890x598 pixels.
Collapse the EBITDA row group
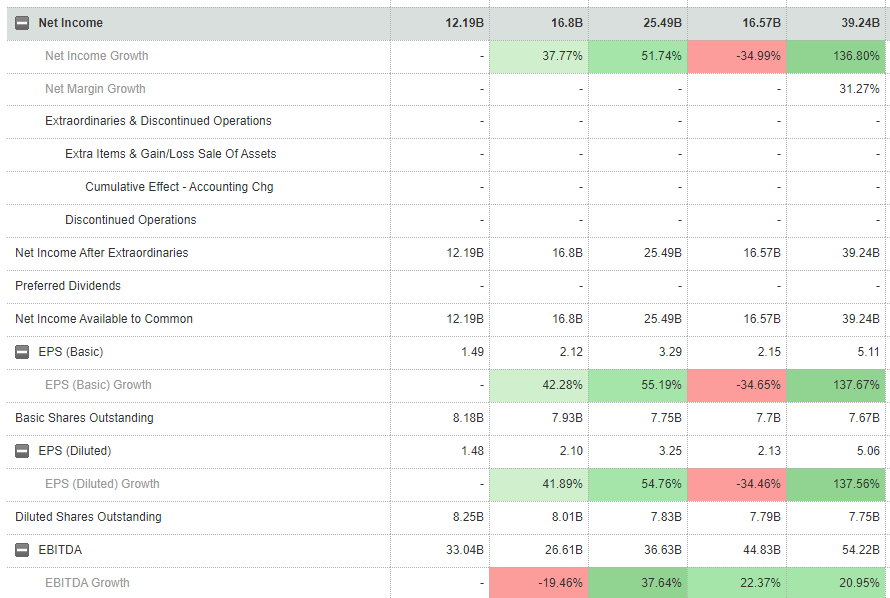(x=22, y=550)
